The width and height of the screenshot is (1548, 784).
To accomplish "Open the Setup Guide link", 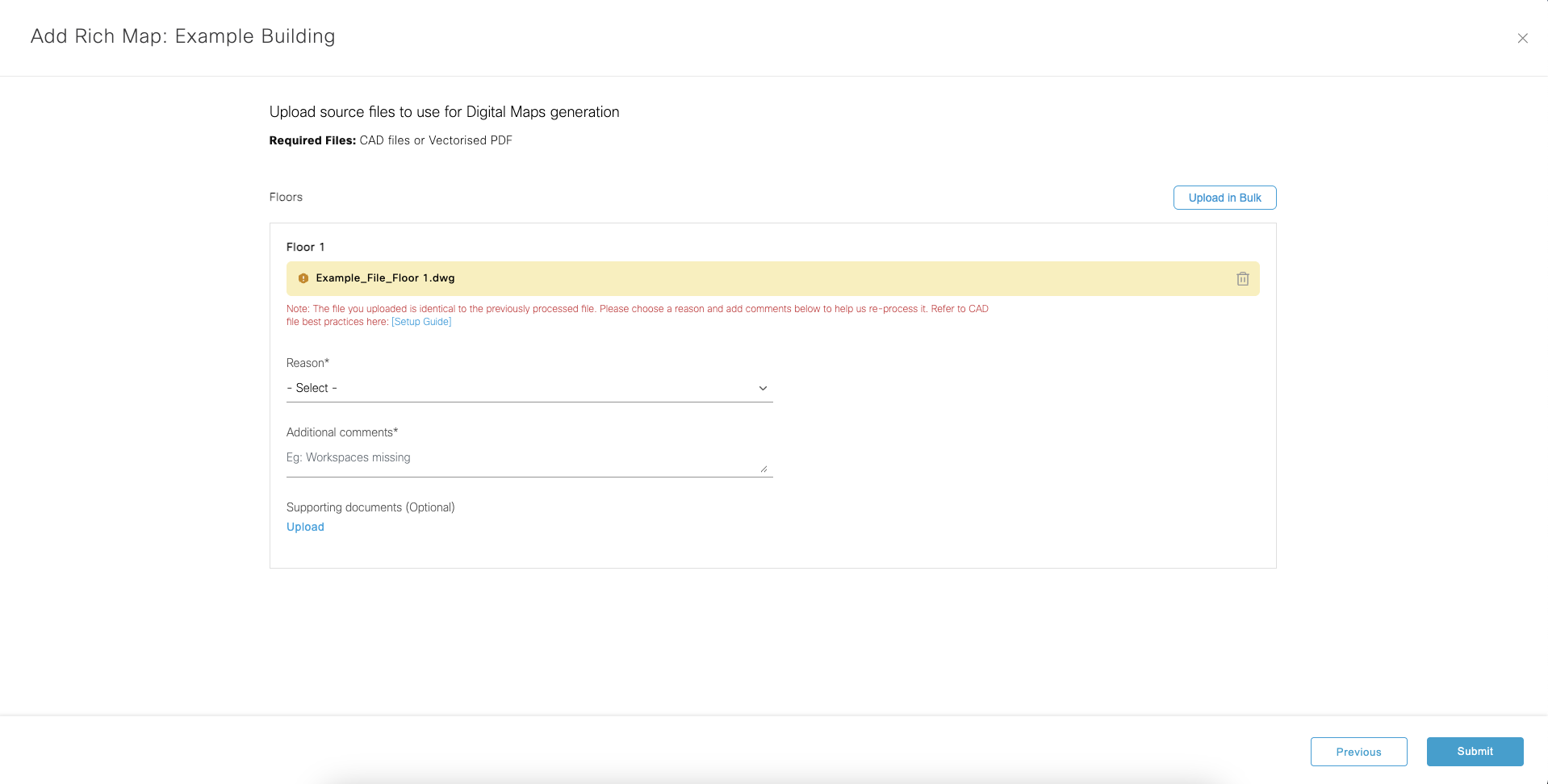I will 421,322.
